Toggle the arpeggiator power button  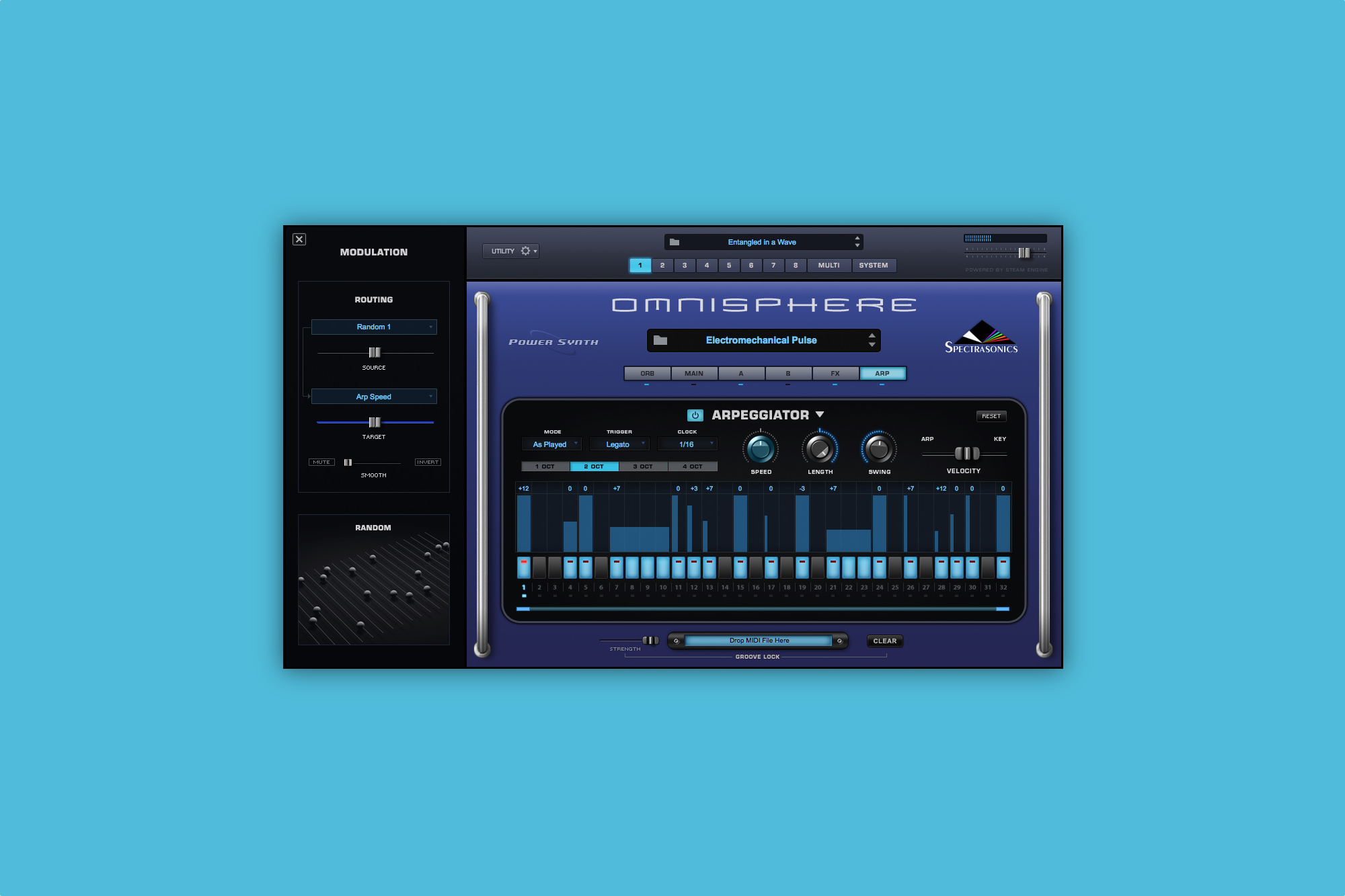pyautogui.click(x=694, y=415)
